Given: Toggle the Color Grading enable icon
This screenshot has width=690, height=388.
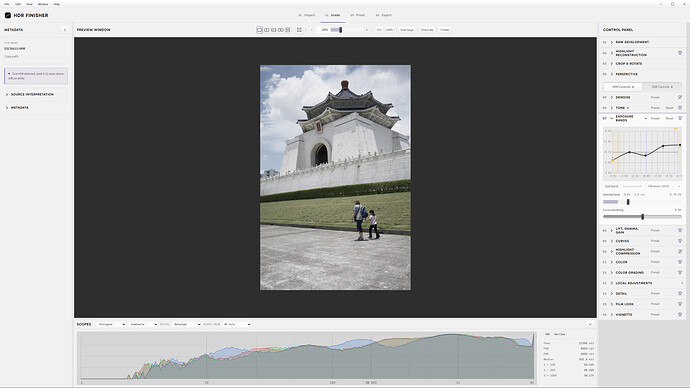Looking at the screenshot, I should pos(680,273).
